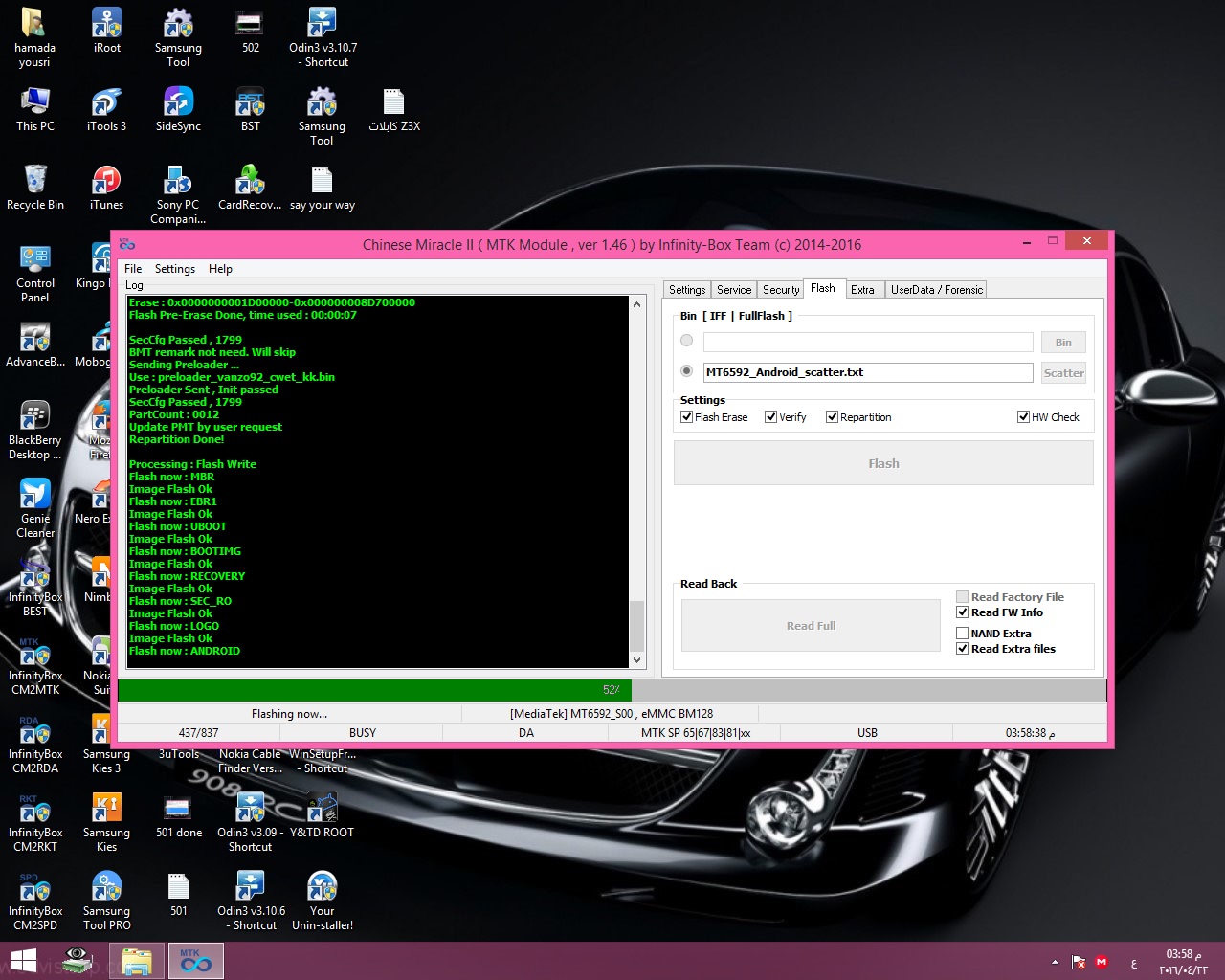Open Control Panel desktop icon

tap(34, 273)
